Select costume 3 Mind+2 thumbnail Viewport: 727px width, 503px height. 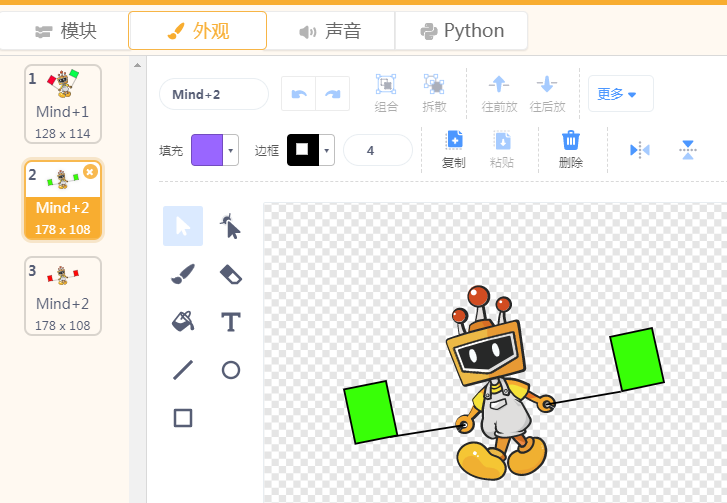pyautogui.click(x=63, y=296)
